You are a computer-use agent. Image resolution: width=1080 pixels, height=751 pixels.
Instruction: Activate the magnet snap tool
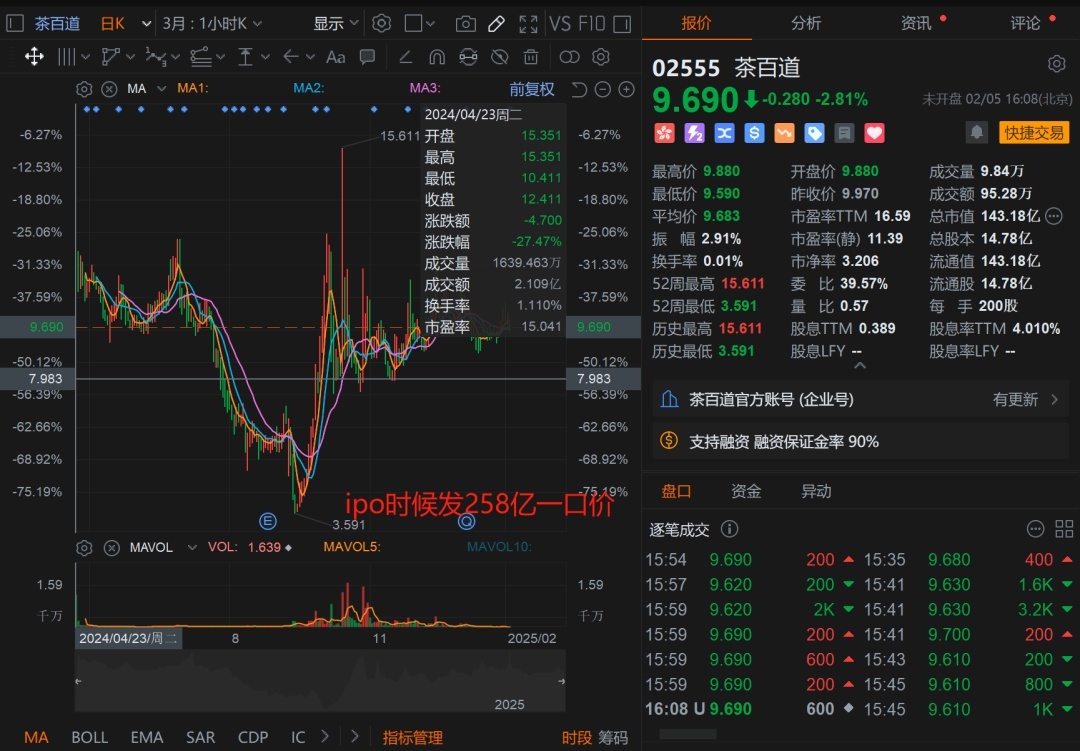point(436,57)
